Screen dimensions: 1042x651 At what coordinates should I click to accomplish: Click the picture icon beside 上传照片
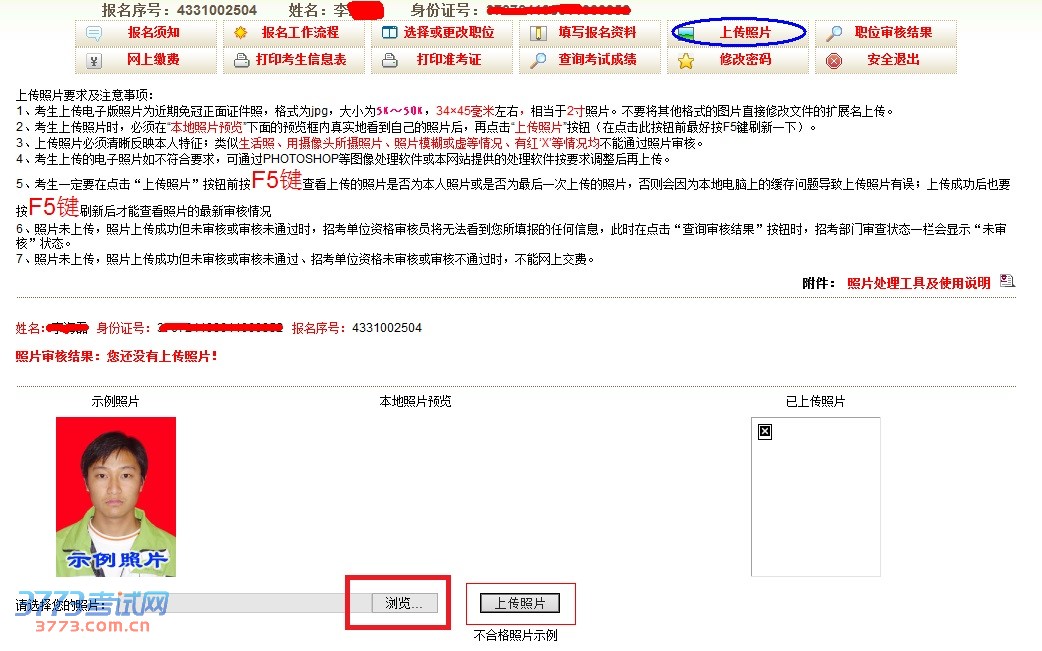click(686, 33)
